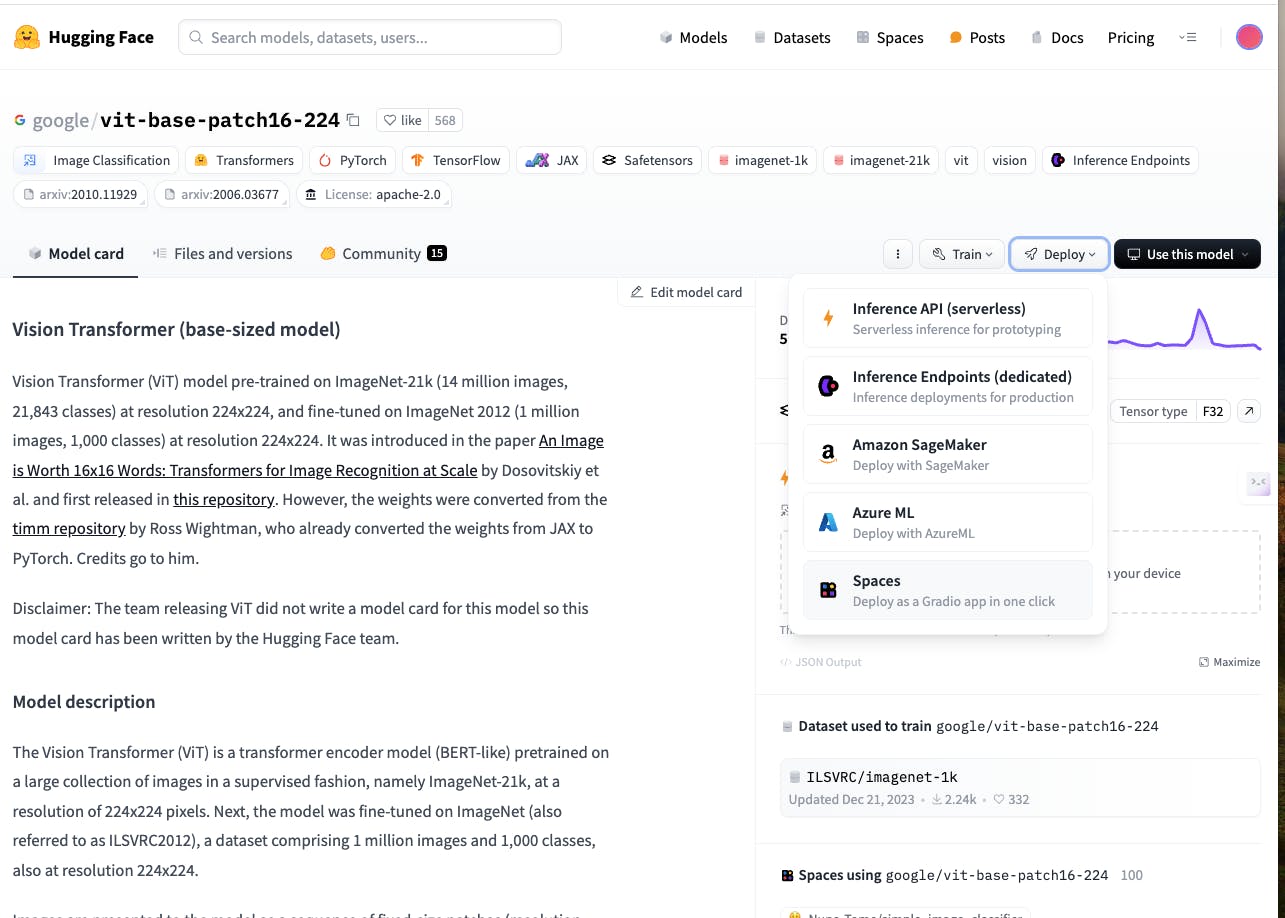Choose Azure ML deploy option
The width and height of the screenshot is (1285, 918).
coord(948,522)
